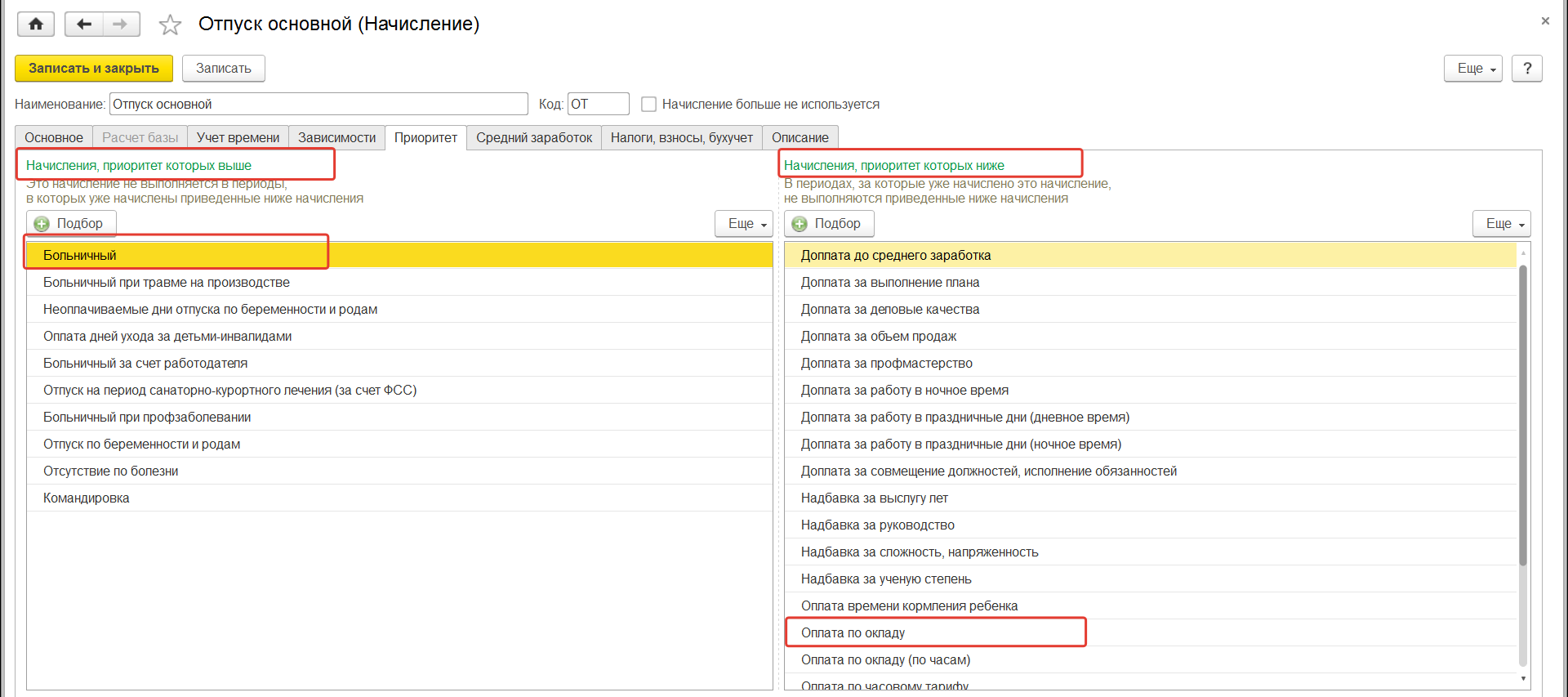Click the Записать button
This screenshot has width=1568, height=697.
click(223, 69)
